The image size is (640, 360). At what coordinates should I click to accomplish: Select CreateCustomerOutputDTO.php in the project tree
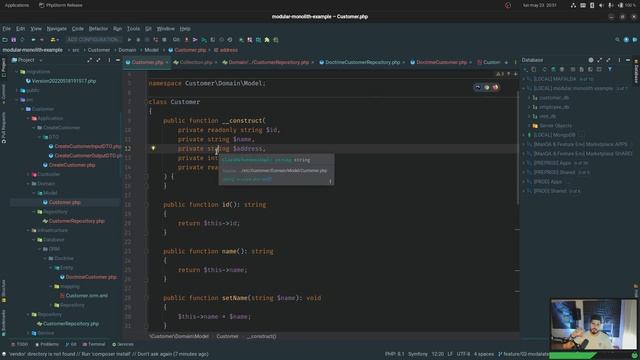click(84, 156)
